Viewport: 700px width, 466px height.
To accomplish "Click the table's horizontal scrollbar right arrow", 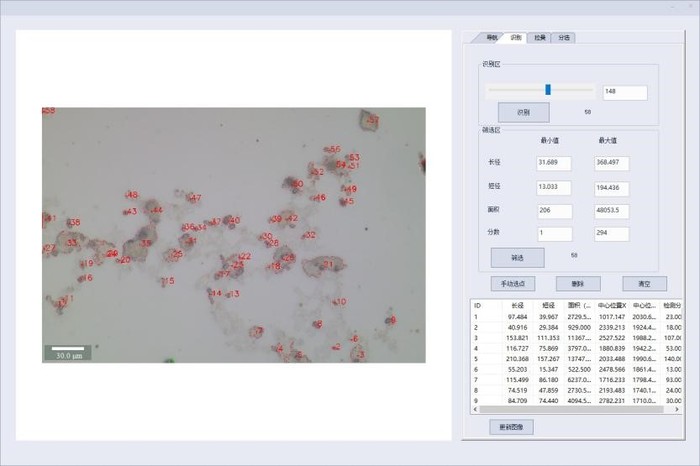I will (677, 409).
